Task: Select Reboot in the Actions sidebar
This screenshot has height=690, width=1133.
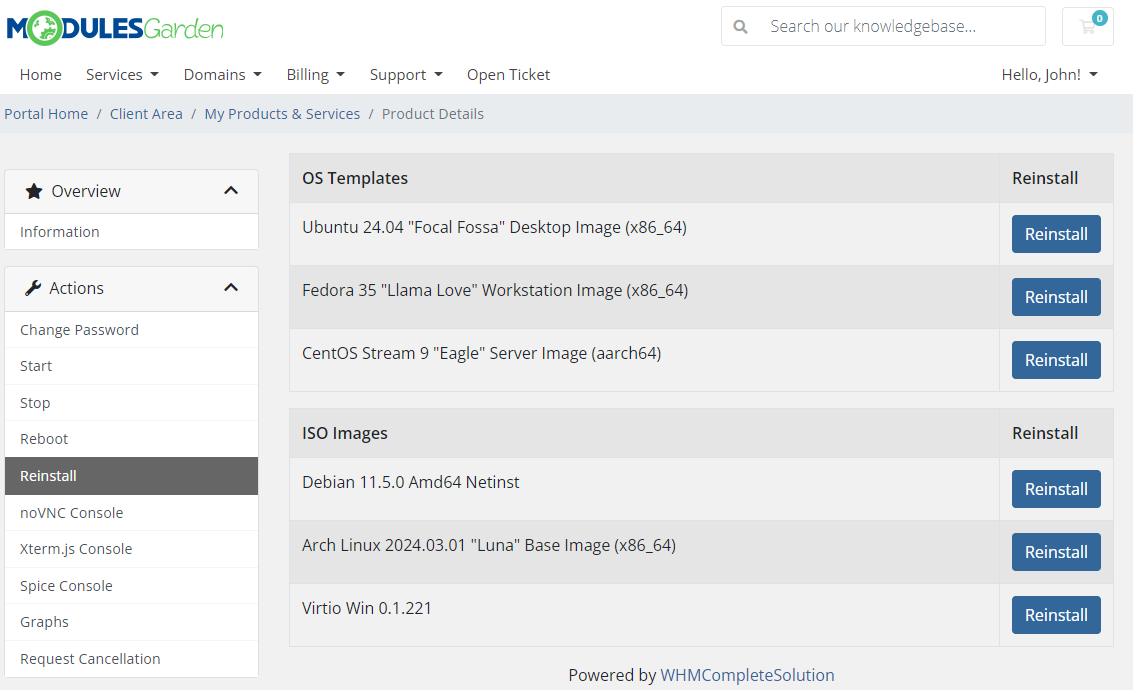Action: (x=44, y=438)
